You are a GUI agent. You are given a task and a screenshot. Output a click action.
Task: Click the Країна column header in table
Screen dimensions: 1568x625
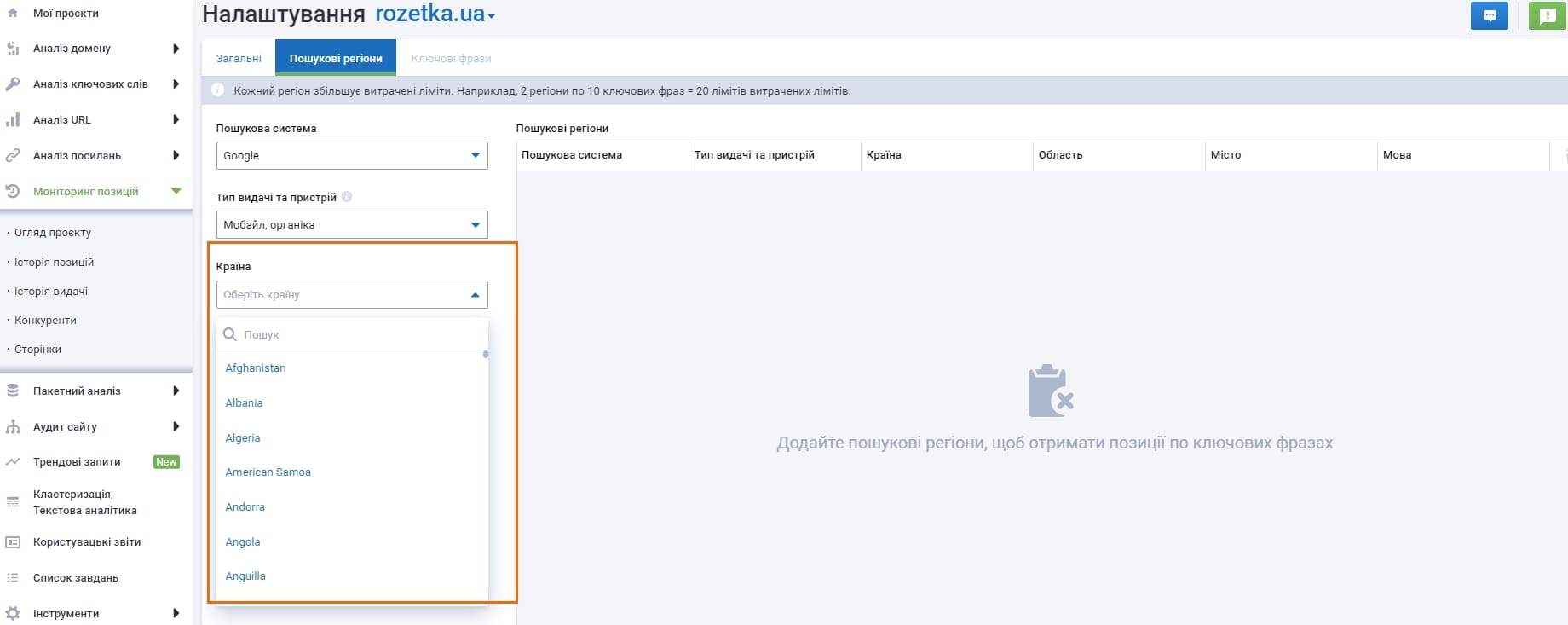(884, 155)
